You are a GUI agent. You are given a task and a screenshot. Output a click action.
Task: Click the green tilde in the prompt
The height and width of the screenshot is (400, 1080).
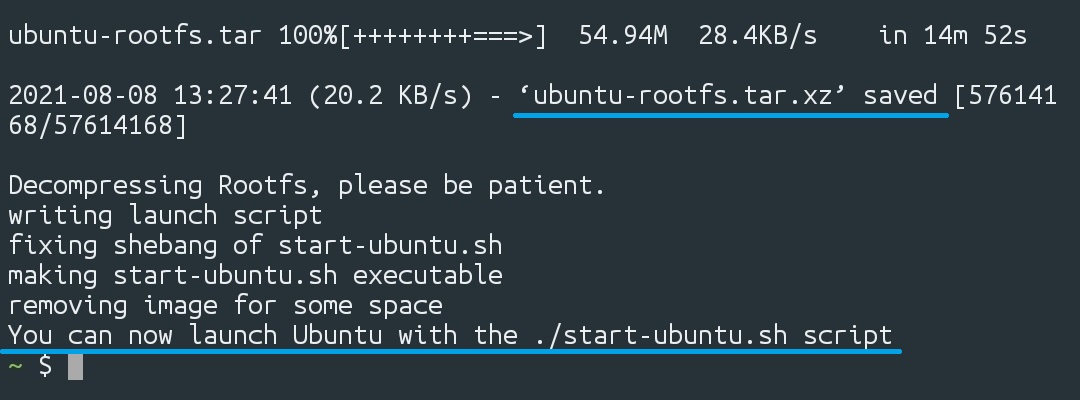pyautogui.click(x=15, y=366)
